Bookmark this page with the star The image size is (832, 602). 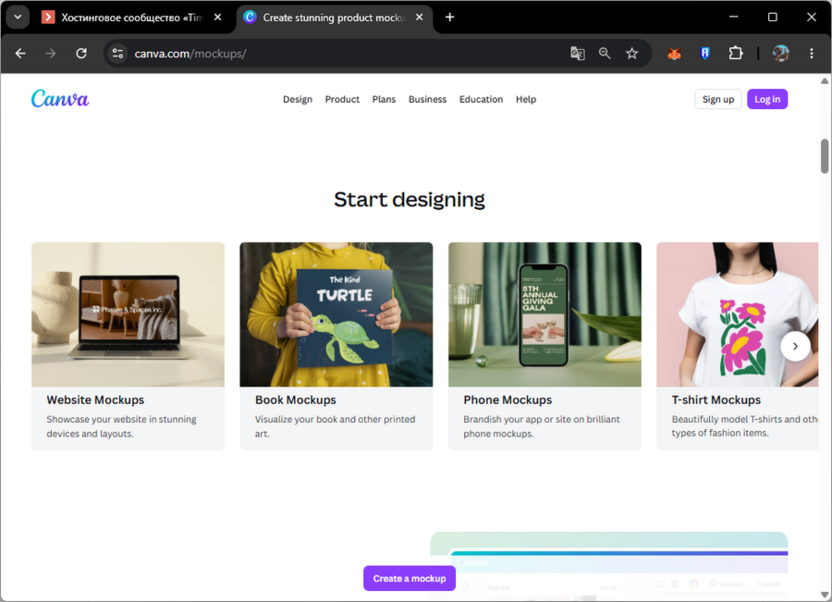(631, 54)
